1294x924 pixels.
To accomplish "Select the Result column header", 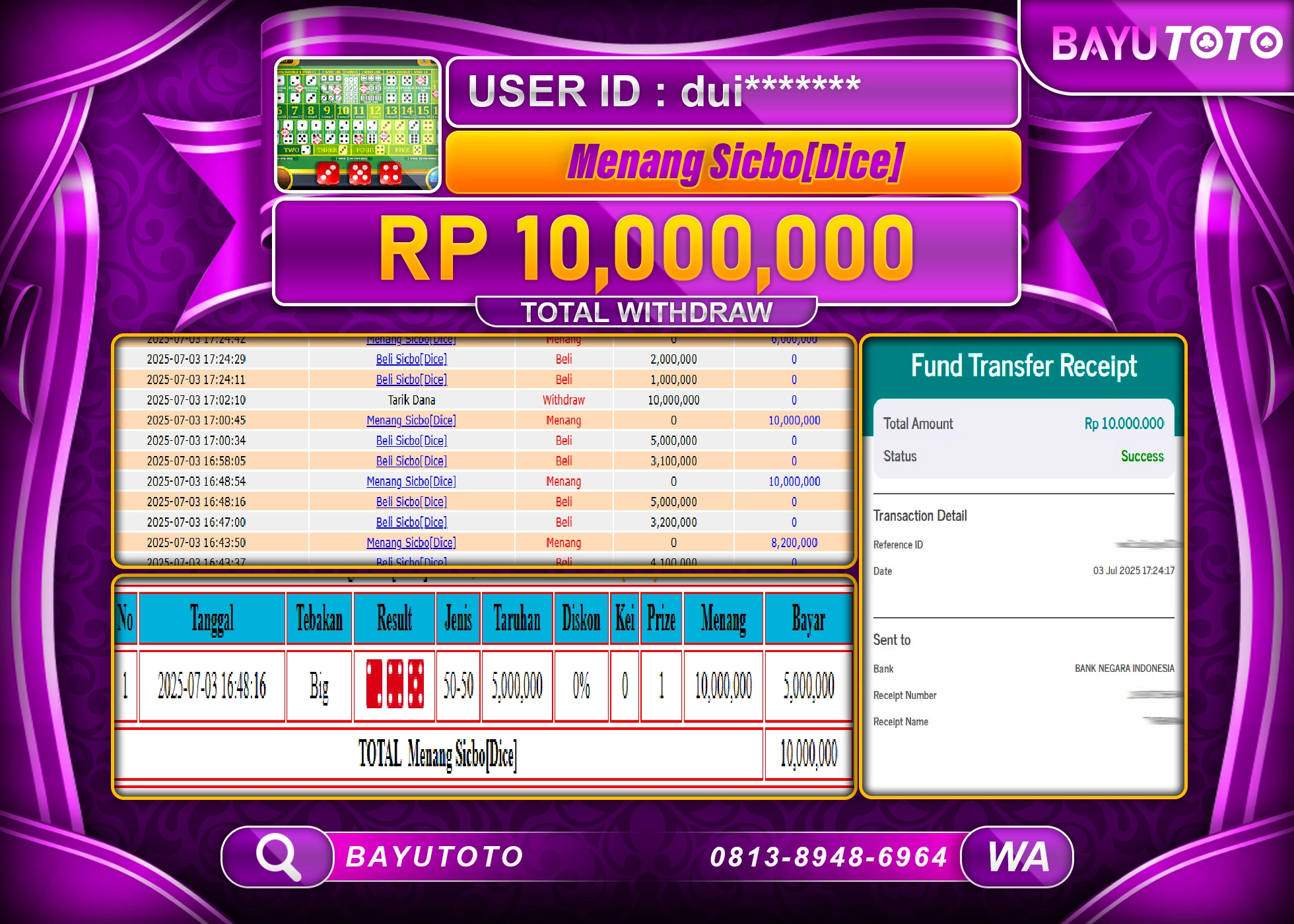I will pyautogui.click(x=394, y=618).
